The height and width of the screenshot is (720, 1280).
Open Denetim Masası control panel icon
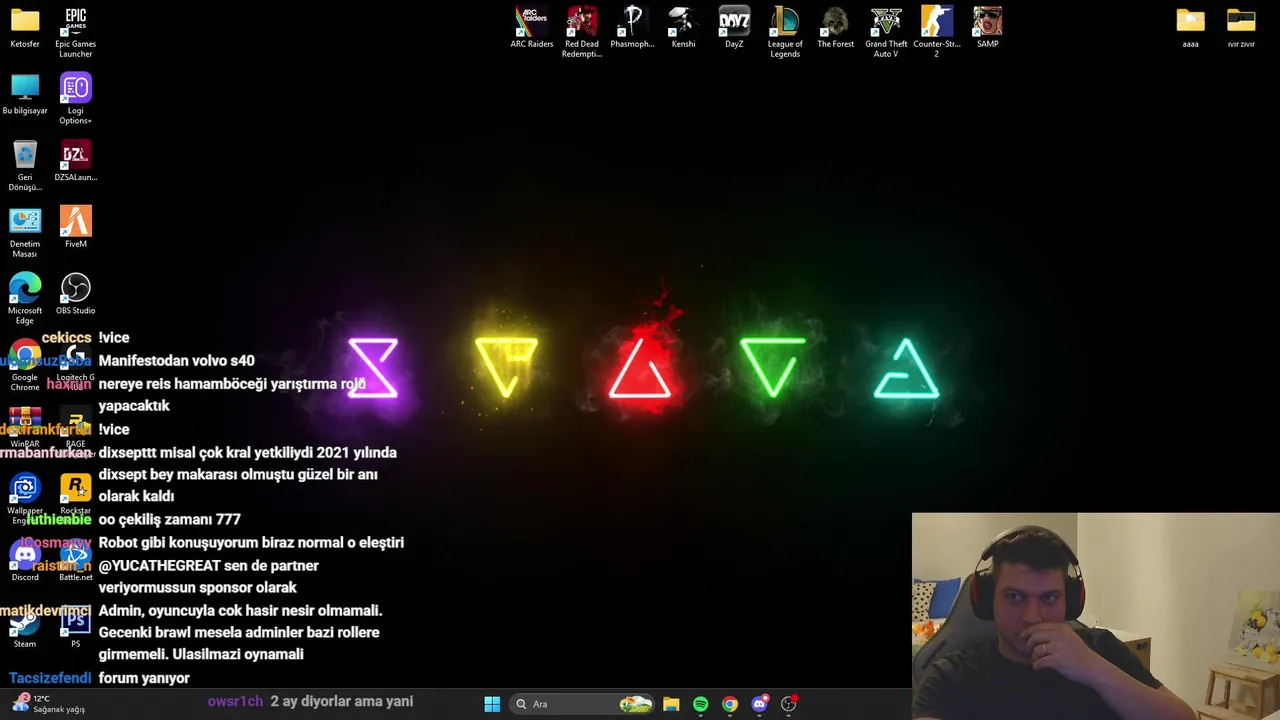25,232
